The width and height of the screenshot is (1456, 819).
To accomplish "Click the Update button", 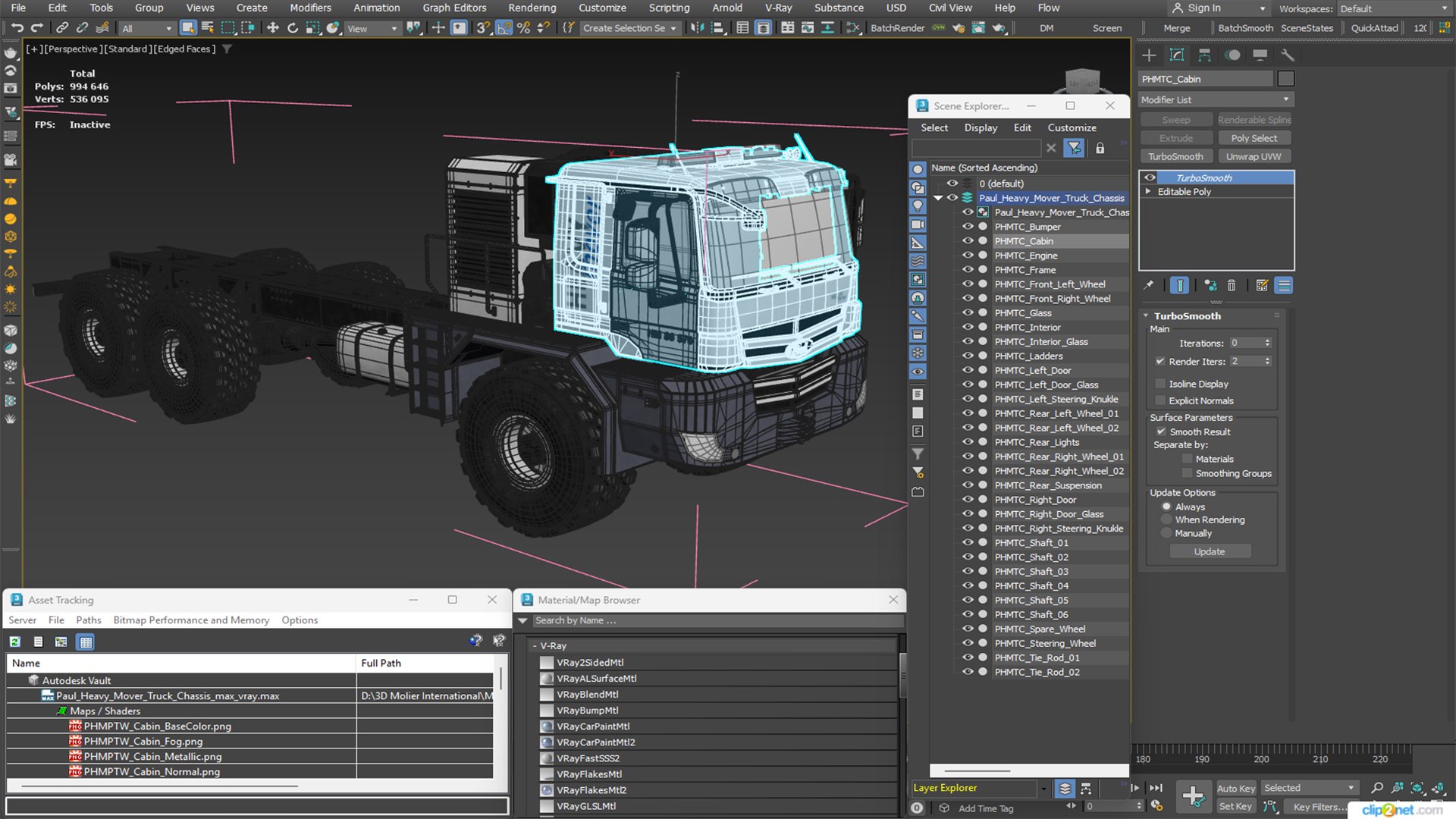I will 1210,551.
